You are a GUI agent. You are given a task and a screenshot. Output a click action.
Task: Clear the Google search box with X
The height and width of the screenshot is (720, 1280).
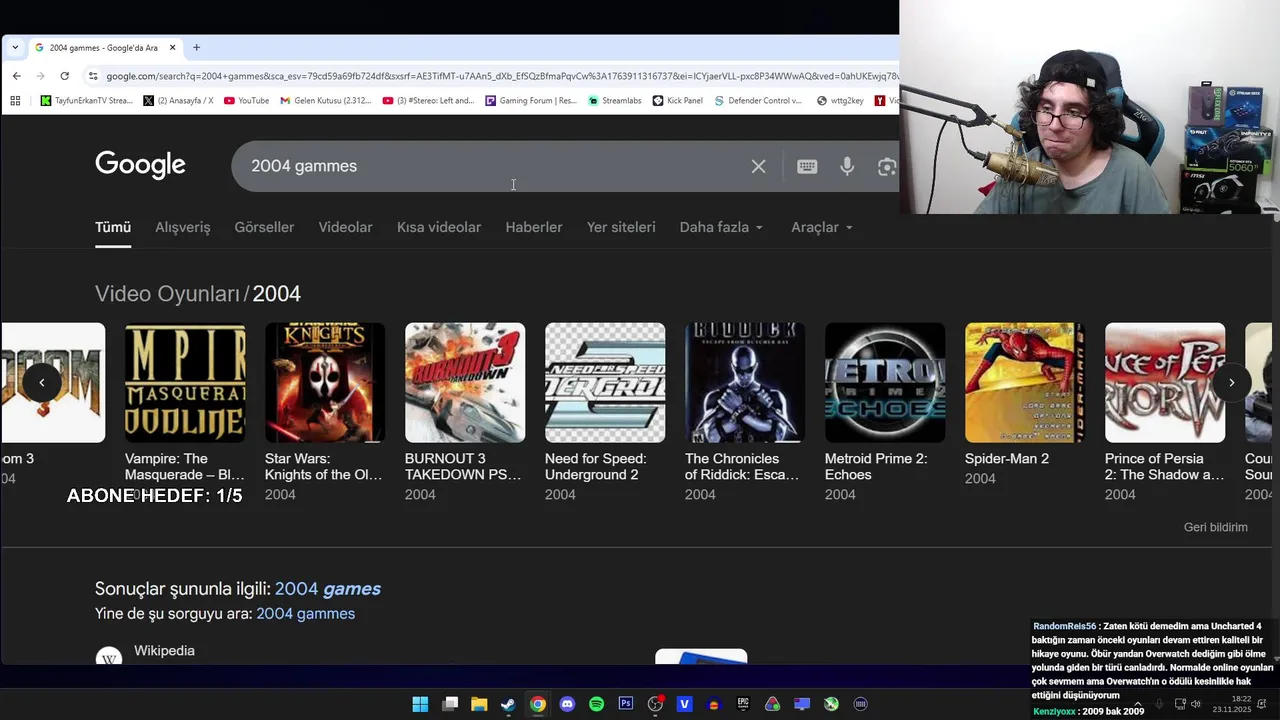pos(758,167)
